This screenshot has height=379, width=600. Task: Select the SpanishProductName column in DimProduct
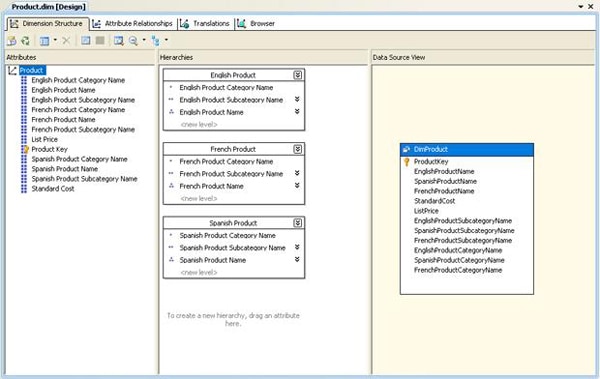(x=445, y=181)
